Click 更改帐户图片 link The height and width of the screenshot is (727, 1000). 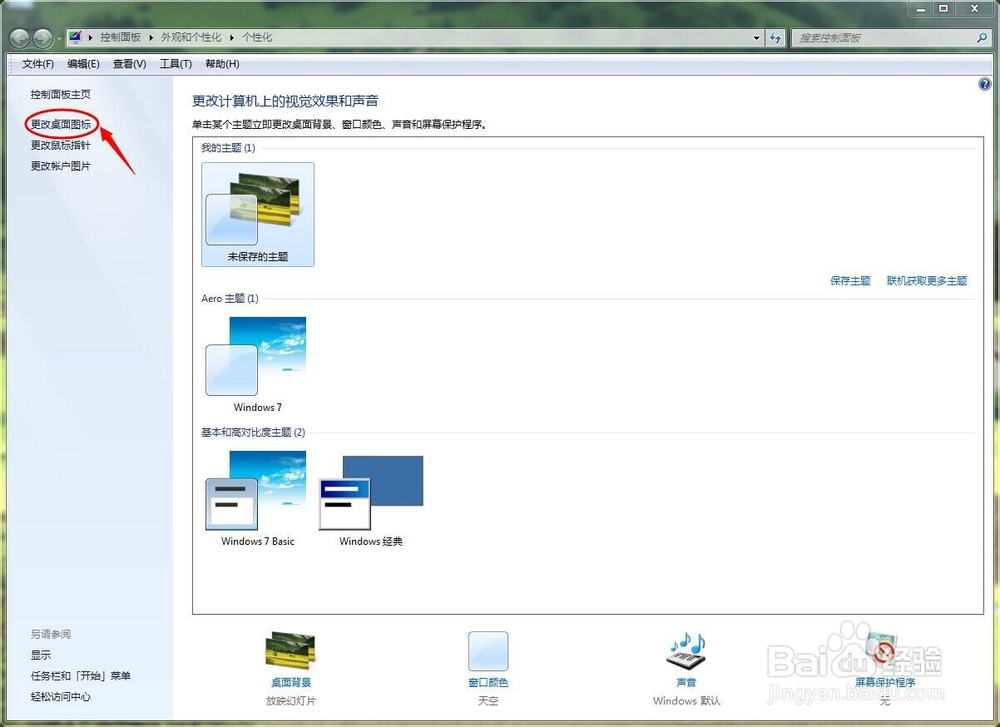(61, 166)
